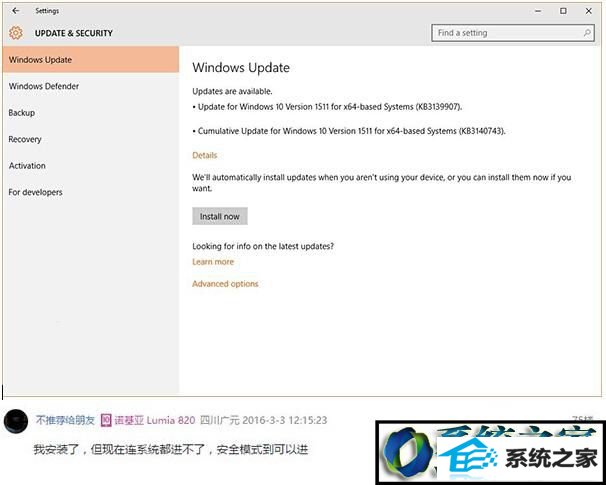
Task: Close the Settings window
Action: click(x=588, y=11)
